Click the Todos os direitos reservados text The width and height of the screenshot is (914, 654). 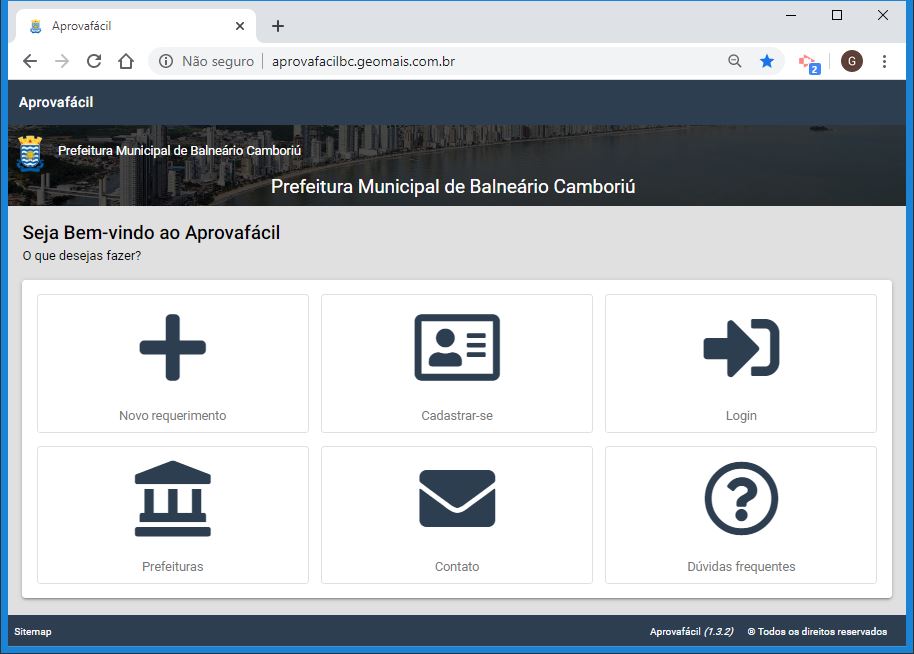(x=817, y=631)
